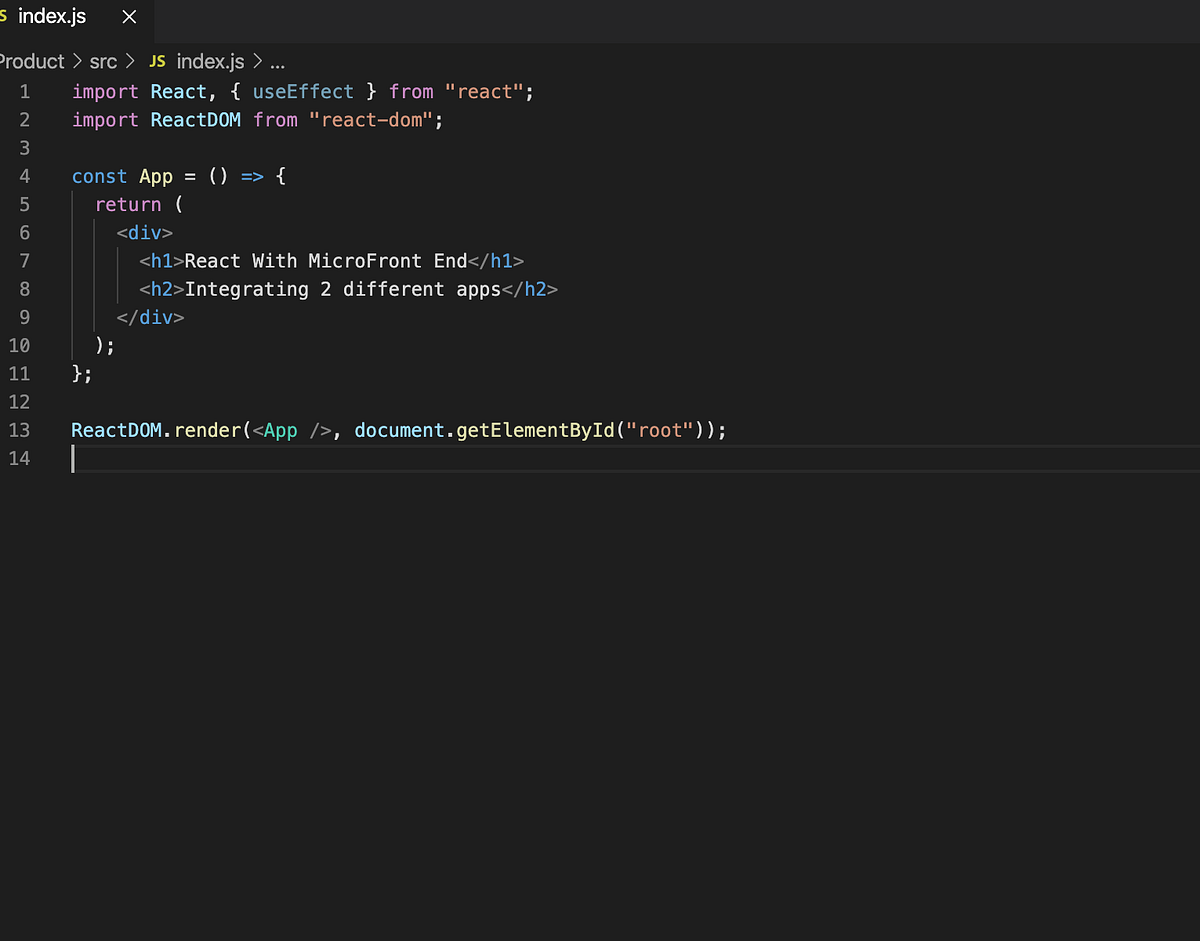Click index.js in the breadcrumb trail

coord(209,61)
